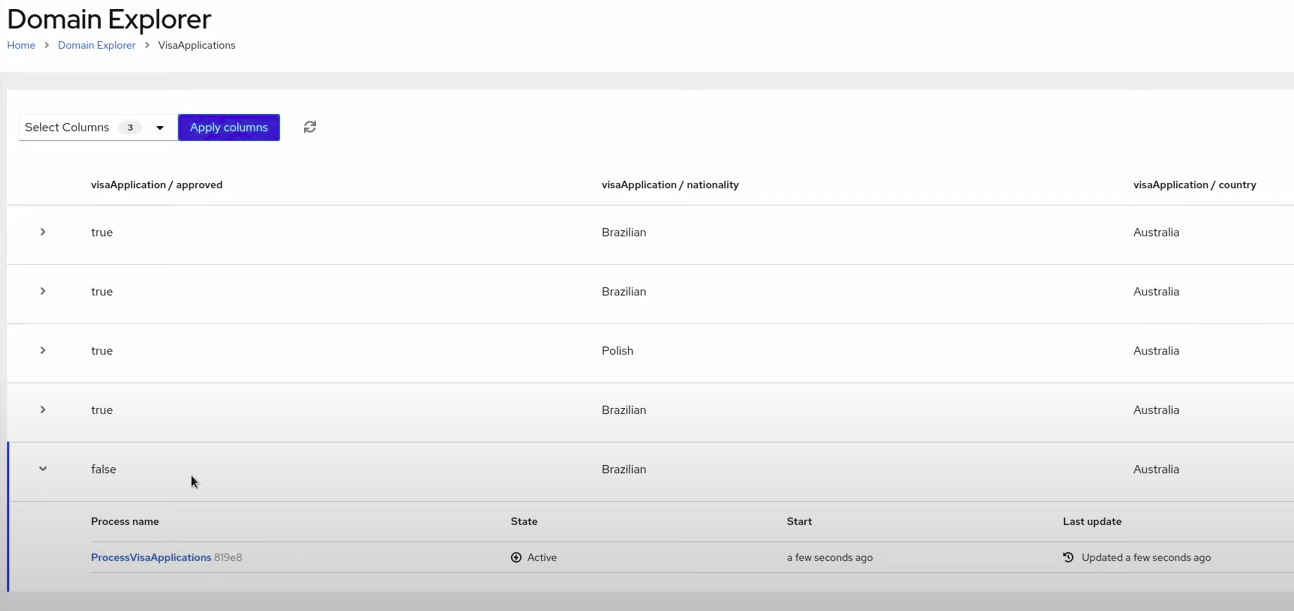Click the Last update column header
1294x611 pixels.
[x=1092, y=522]
